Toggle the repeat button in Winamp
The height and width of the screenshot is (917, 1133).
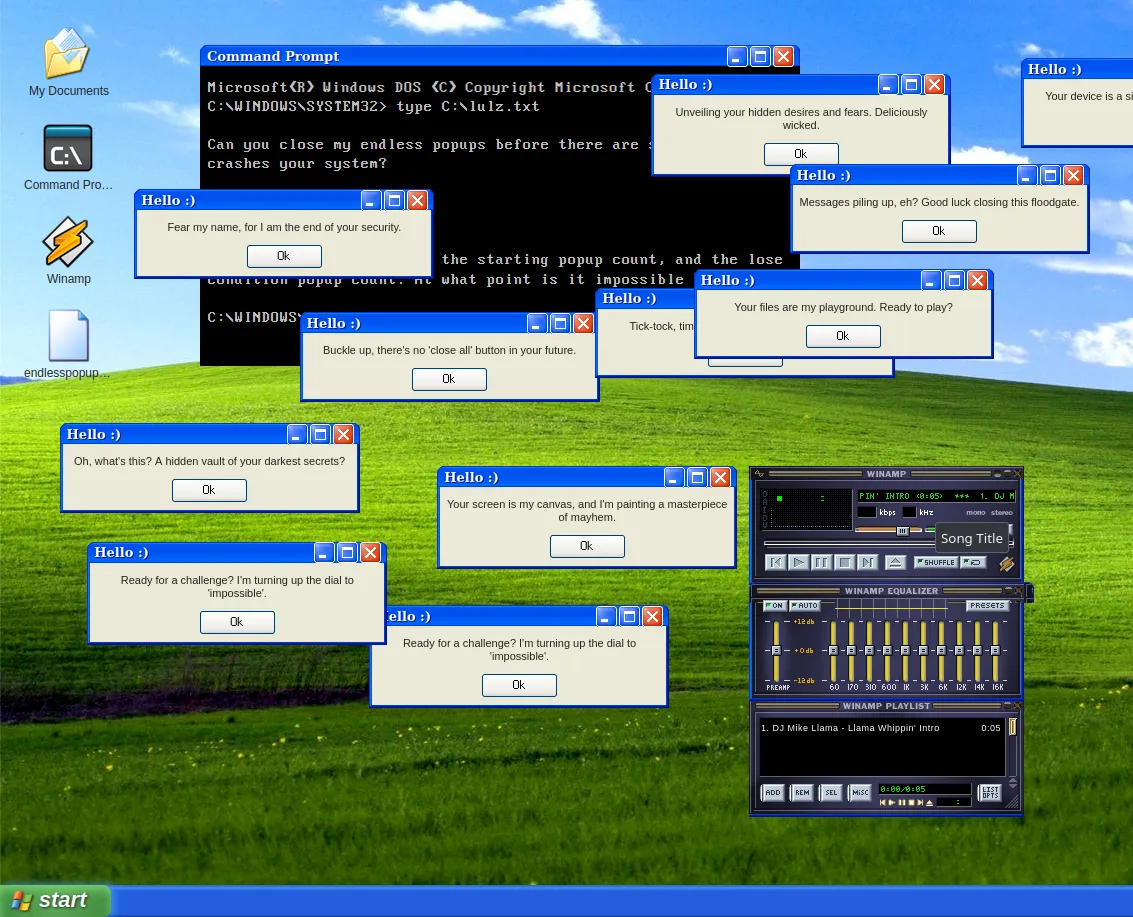973,563
